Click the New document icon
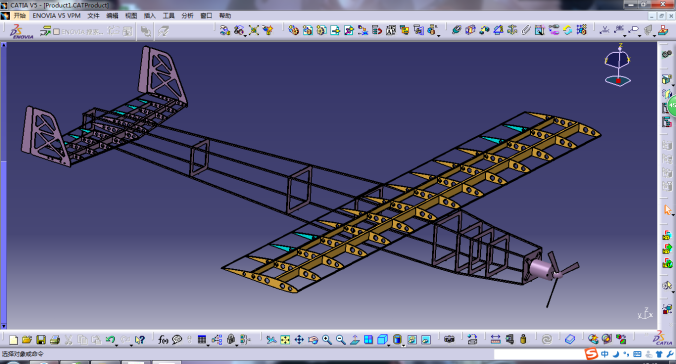This screenshot has width=676, height=364. 13,340
